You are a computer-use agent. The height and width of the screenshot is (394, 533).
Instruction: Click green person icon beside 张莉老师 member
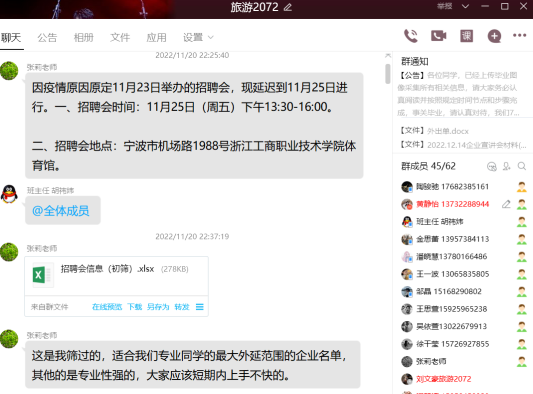(x=521, y=361)
